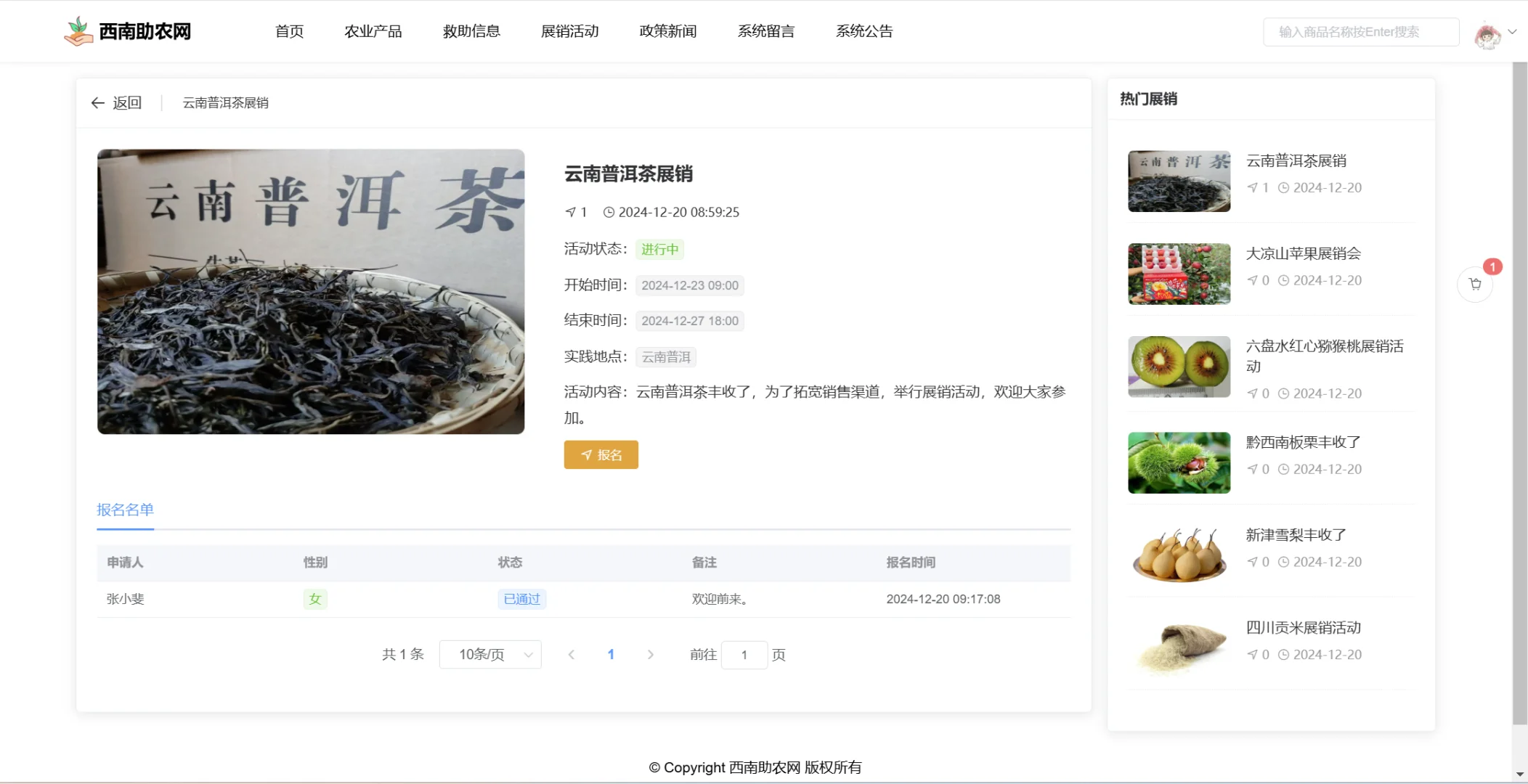Click the next page arrow in pagination
Screen dimensions: 1528x784
[649, 654]
